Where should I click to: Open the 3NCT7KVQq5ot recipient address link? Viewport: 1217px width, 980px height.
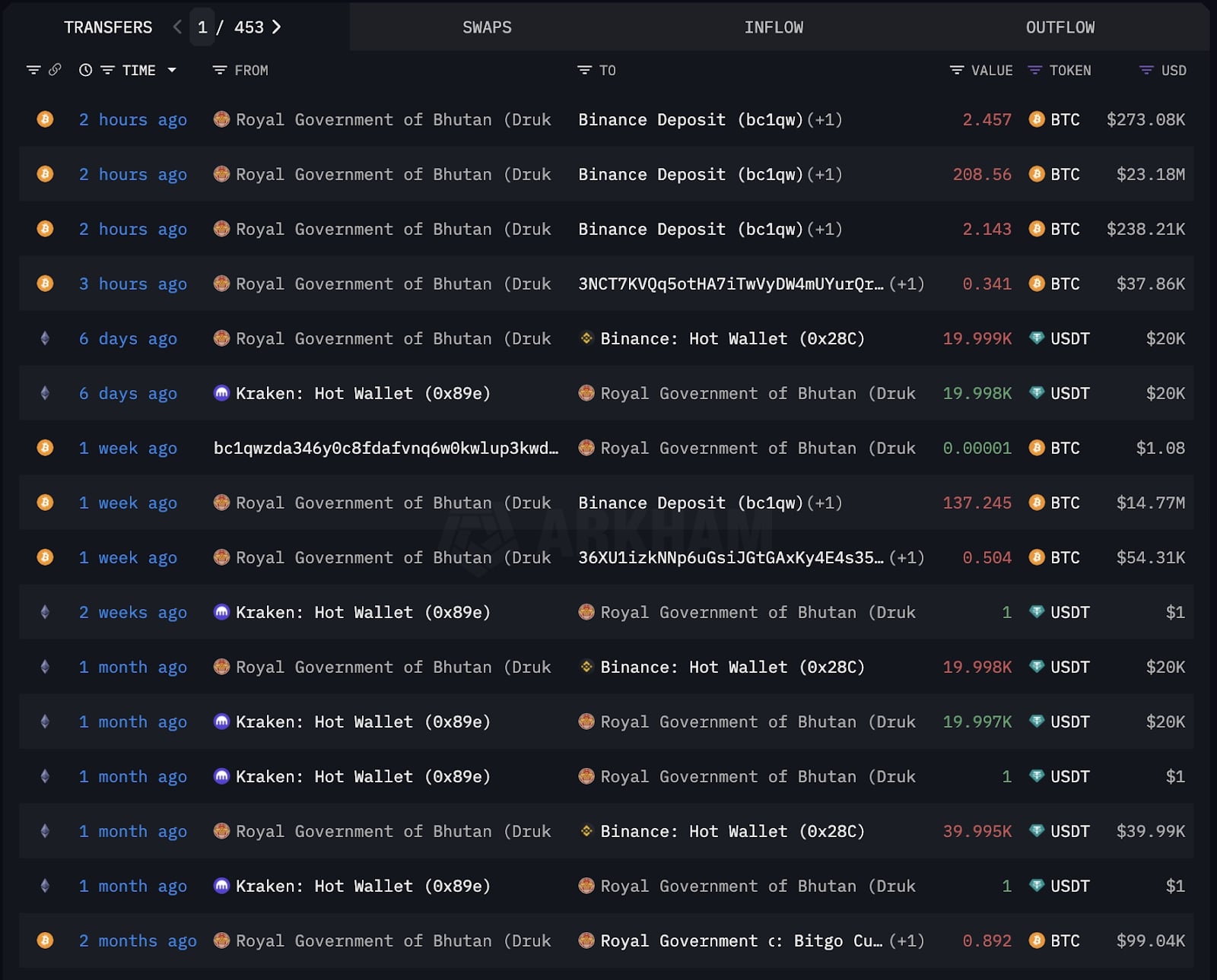[730, 284]
